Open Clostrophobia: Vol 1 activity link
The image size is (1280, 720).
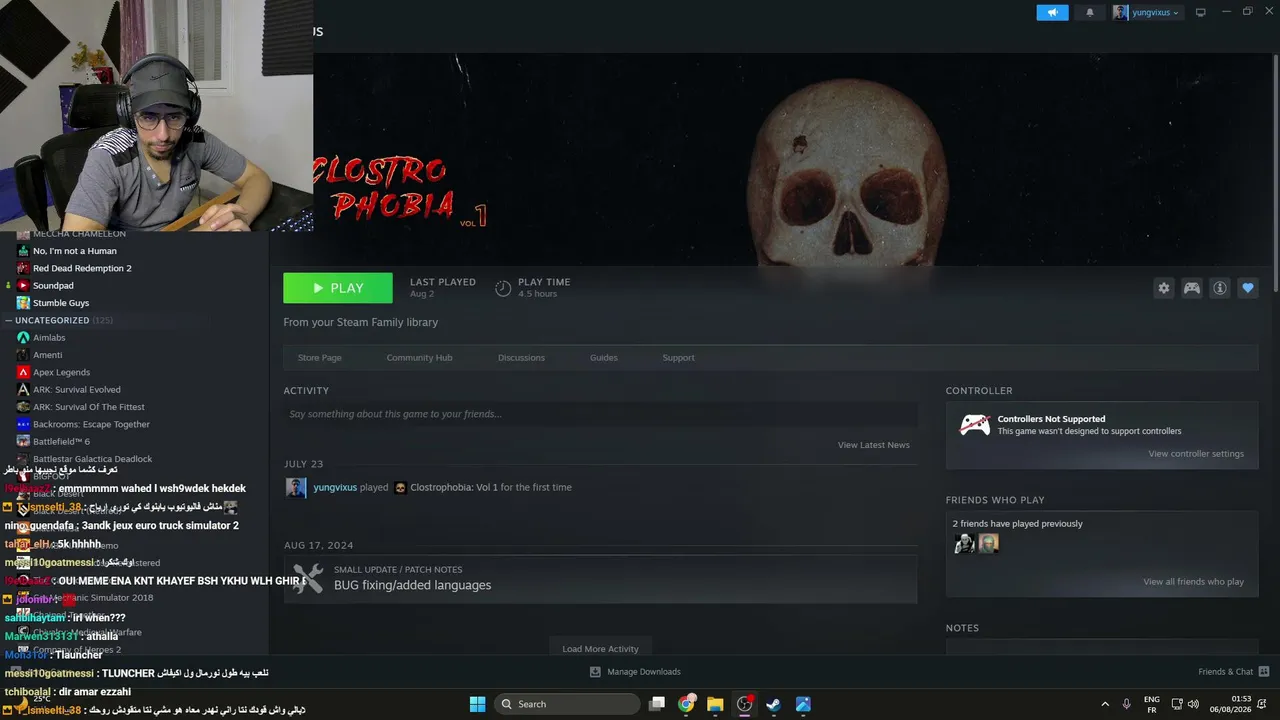[454, 488]
